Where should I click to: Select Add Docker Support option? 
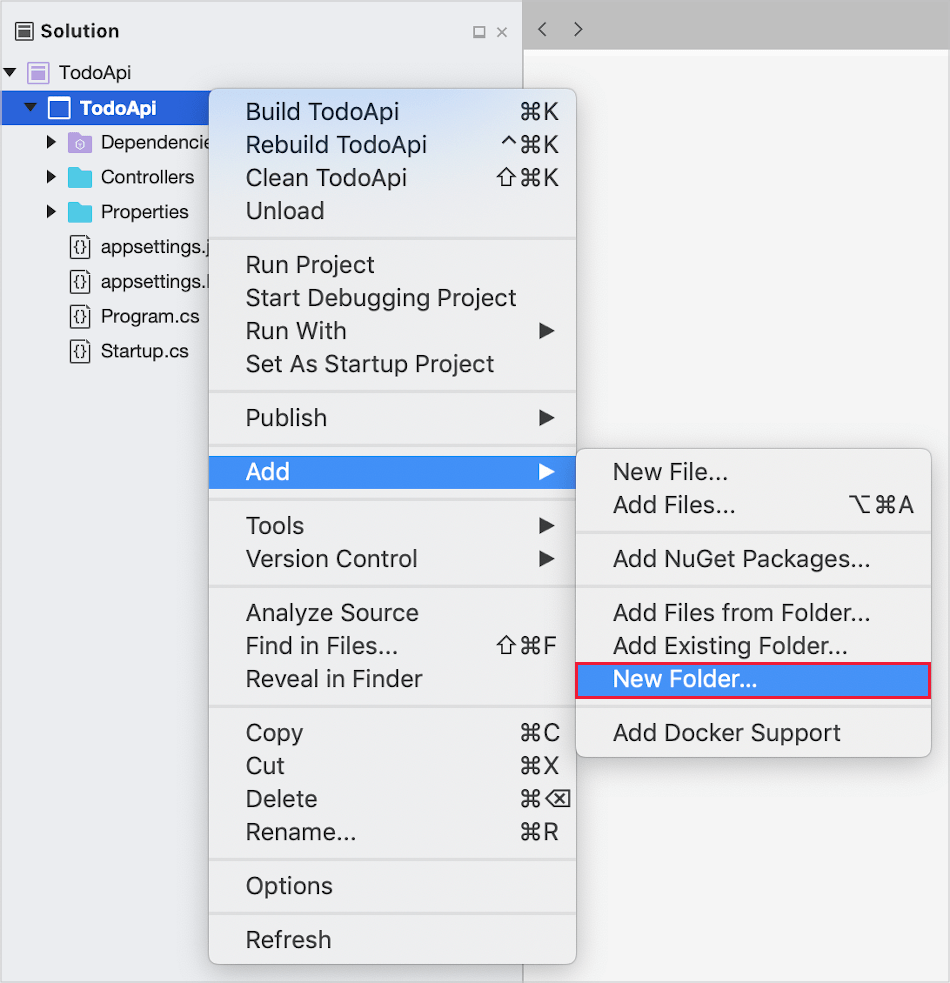coord(726,733)
